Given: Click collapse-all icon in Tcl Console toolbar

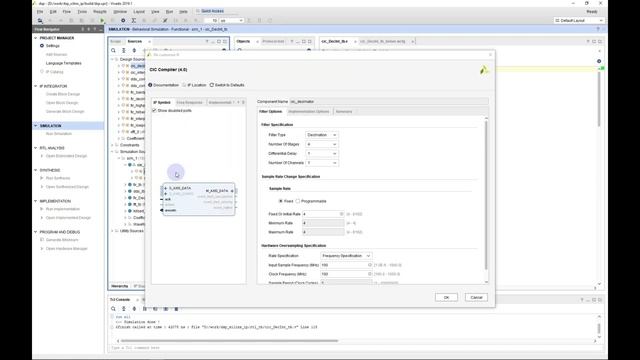Looking at the screenshot, I should click(124, 309).
